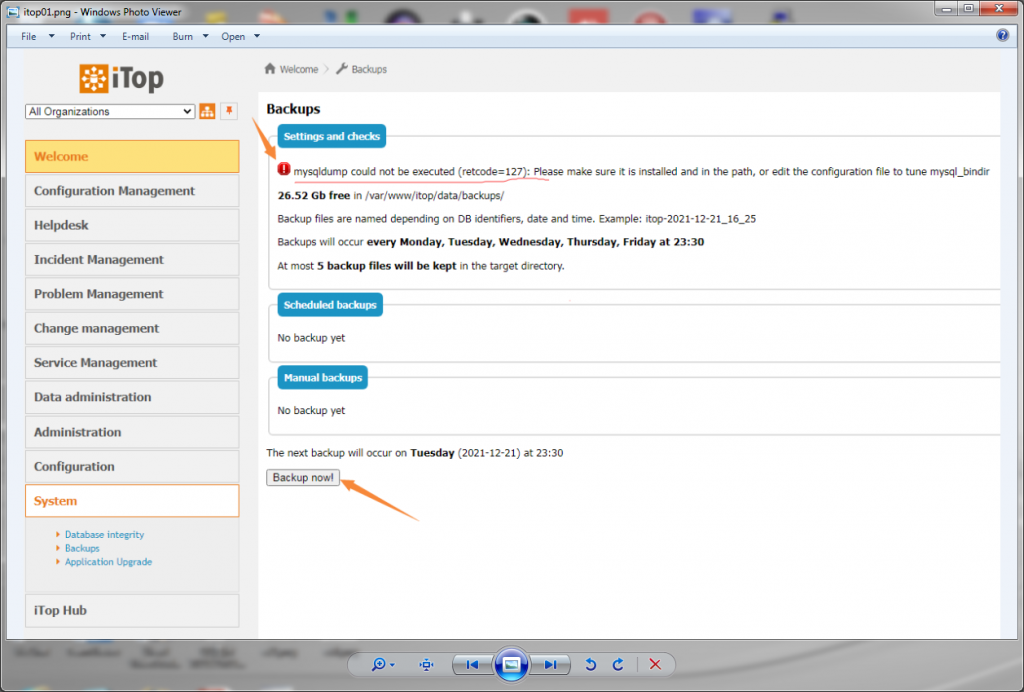Click the Scheduled backups header
The image size is (1024, 692).
(330, 305)
